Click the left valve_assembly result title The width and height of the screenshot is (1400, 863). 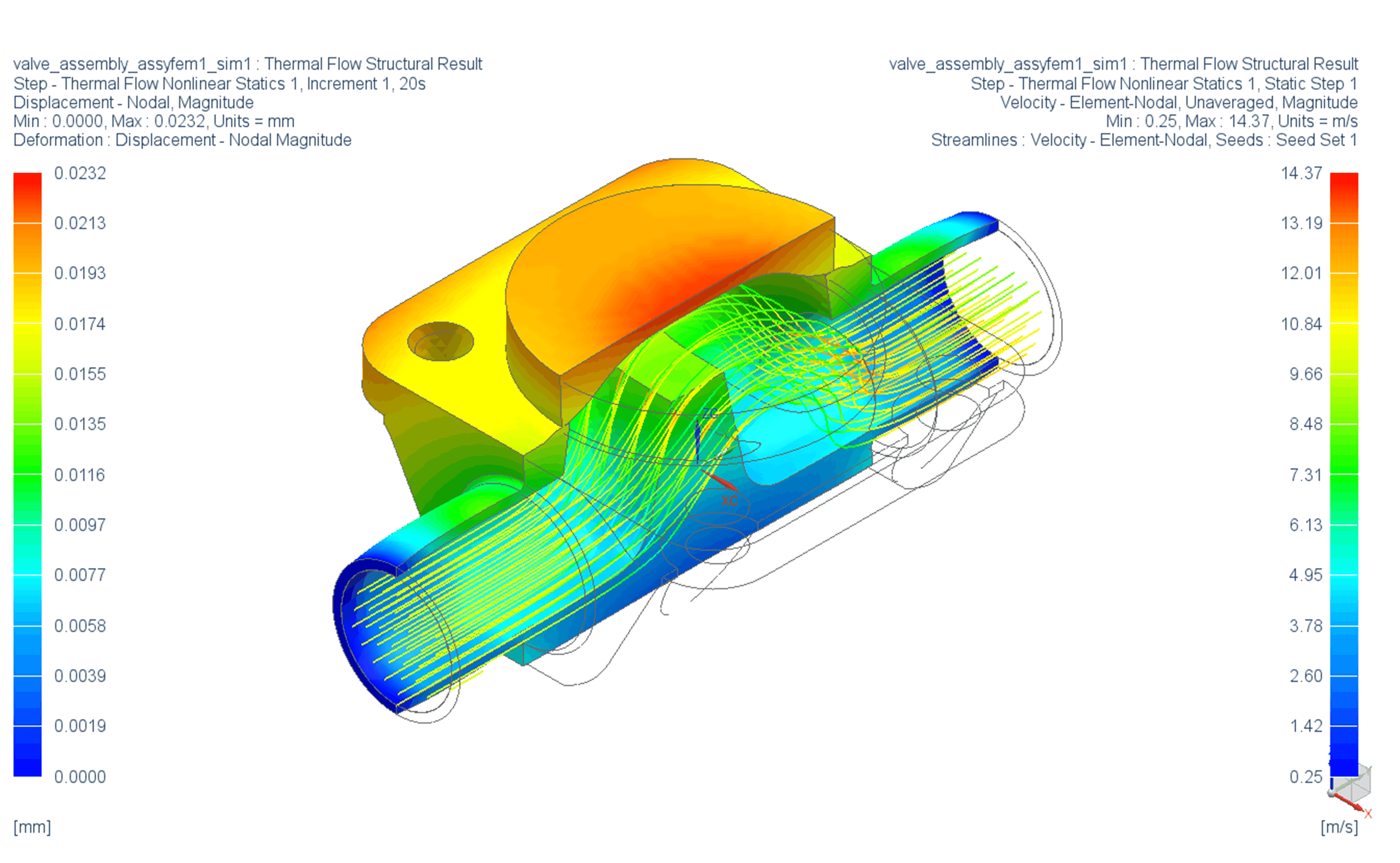click(x=248, y=64)
